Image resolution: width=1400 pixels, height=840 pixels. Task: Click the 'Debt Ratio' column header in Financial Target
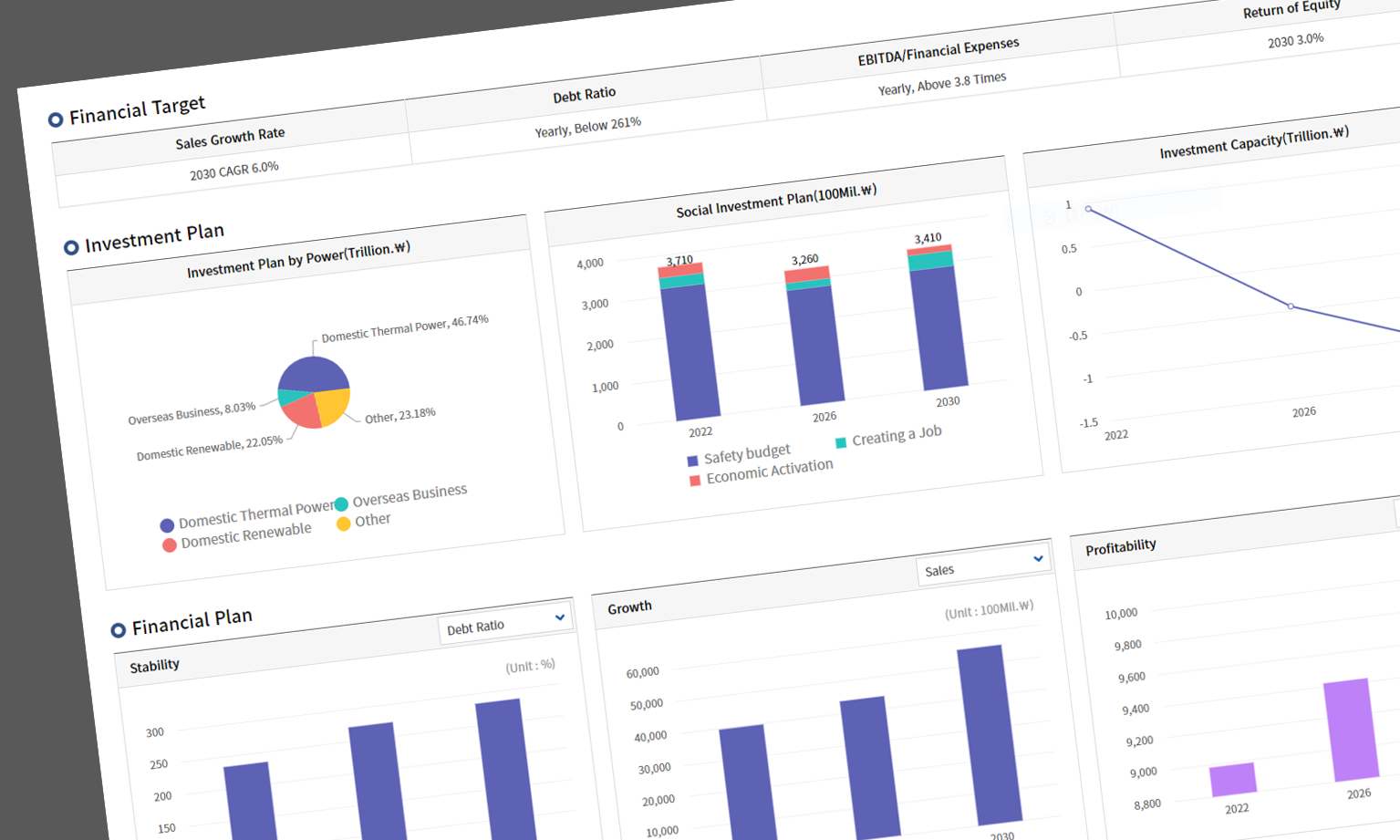[585, 95]
